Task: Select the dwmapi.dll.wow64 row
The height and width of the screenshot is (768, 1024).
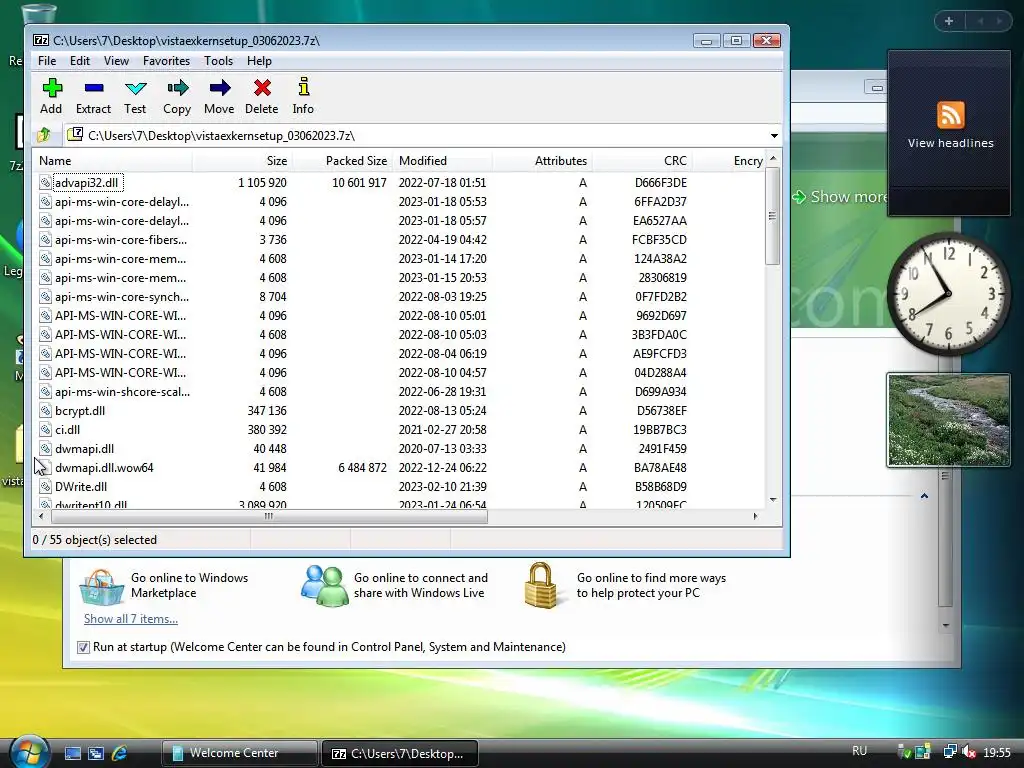Action: 400,468
